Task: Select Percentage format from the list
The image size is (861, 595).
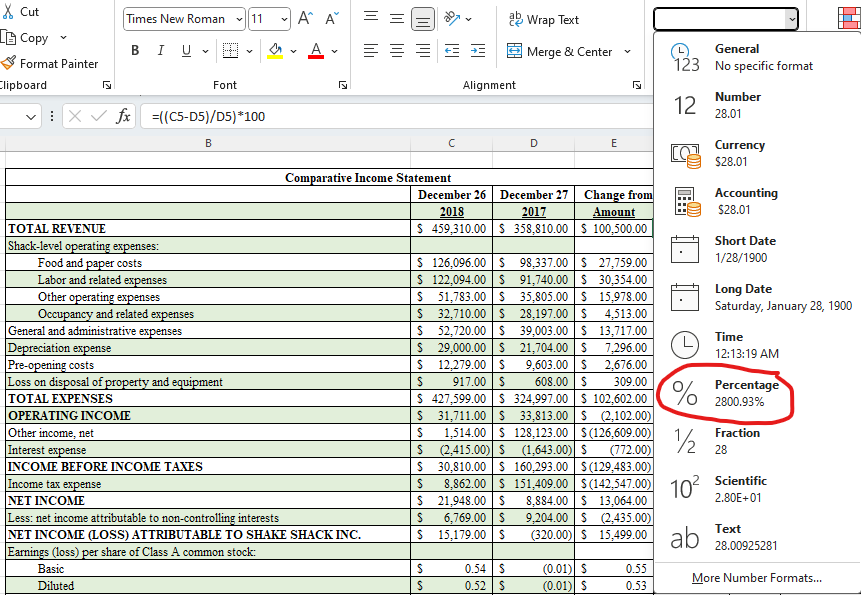Action: coord(745,393)
